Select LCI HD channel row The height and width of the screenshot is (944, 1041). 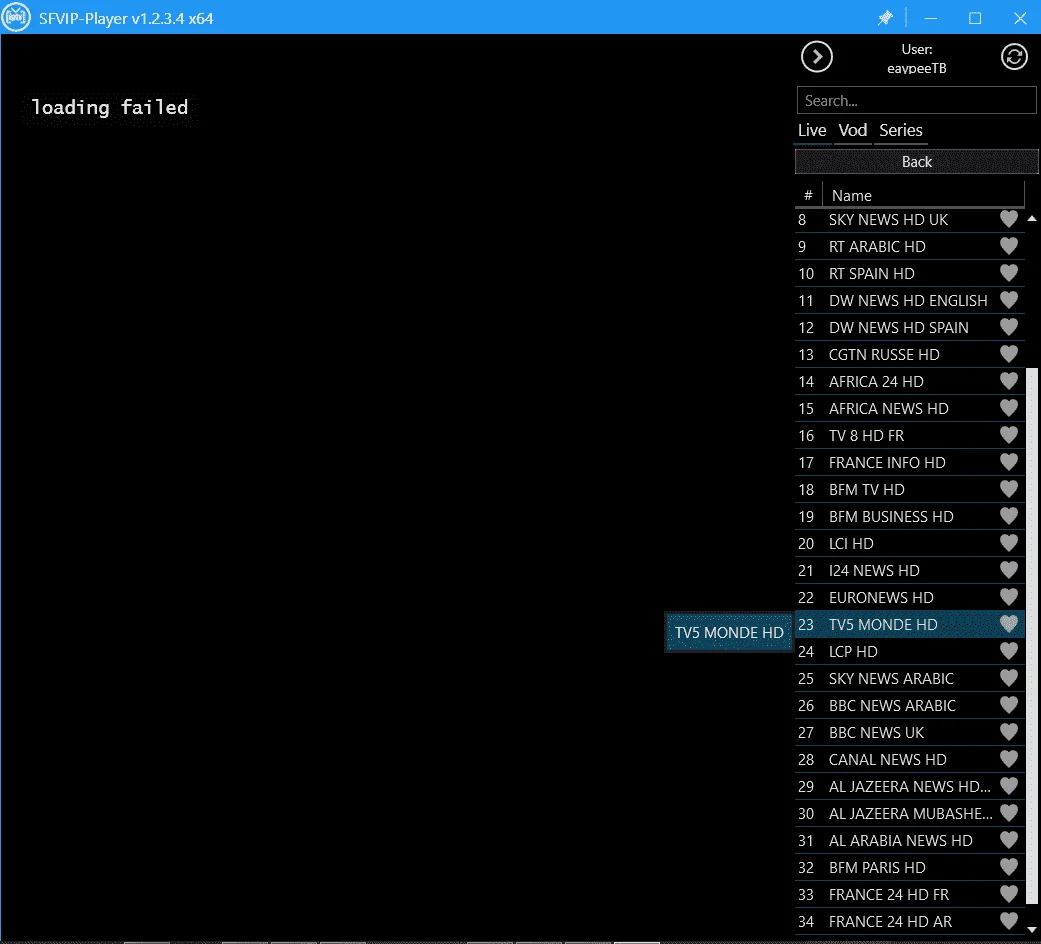pyautogui.click(x=910, y=544)
